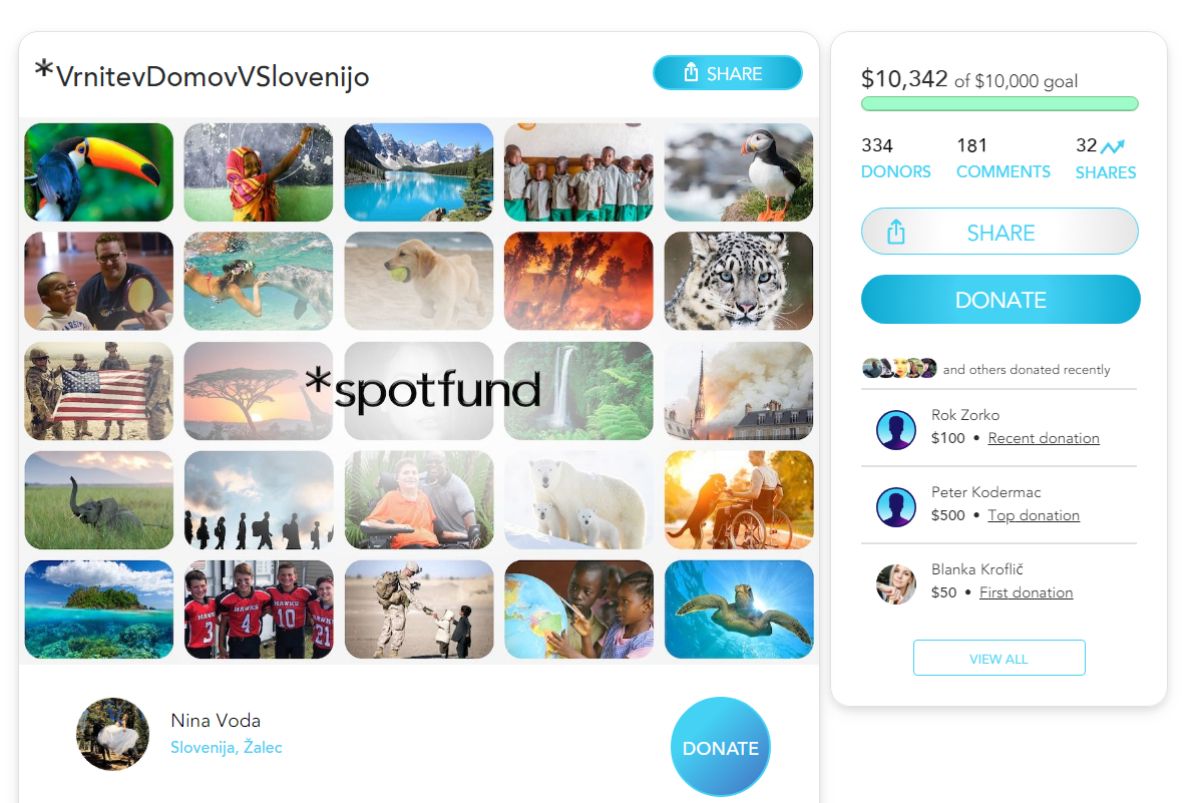Click the blue DONATE button in the sidebar
This screenshot has width=1200, height=803.
1000,300
